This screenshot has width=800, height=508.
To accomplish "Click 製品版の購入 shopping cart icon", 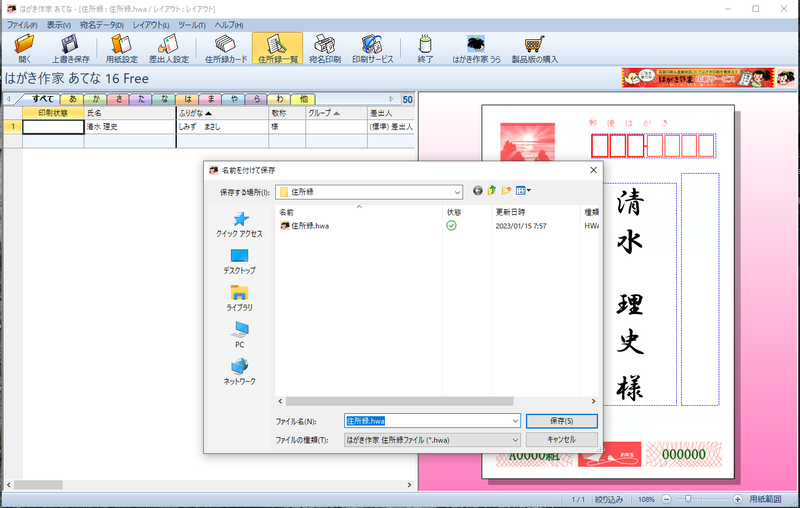I will [x=535, y=48].
